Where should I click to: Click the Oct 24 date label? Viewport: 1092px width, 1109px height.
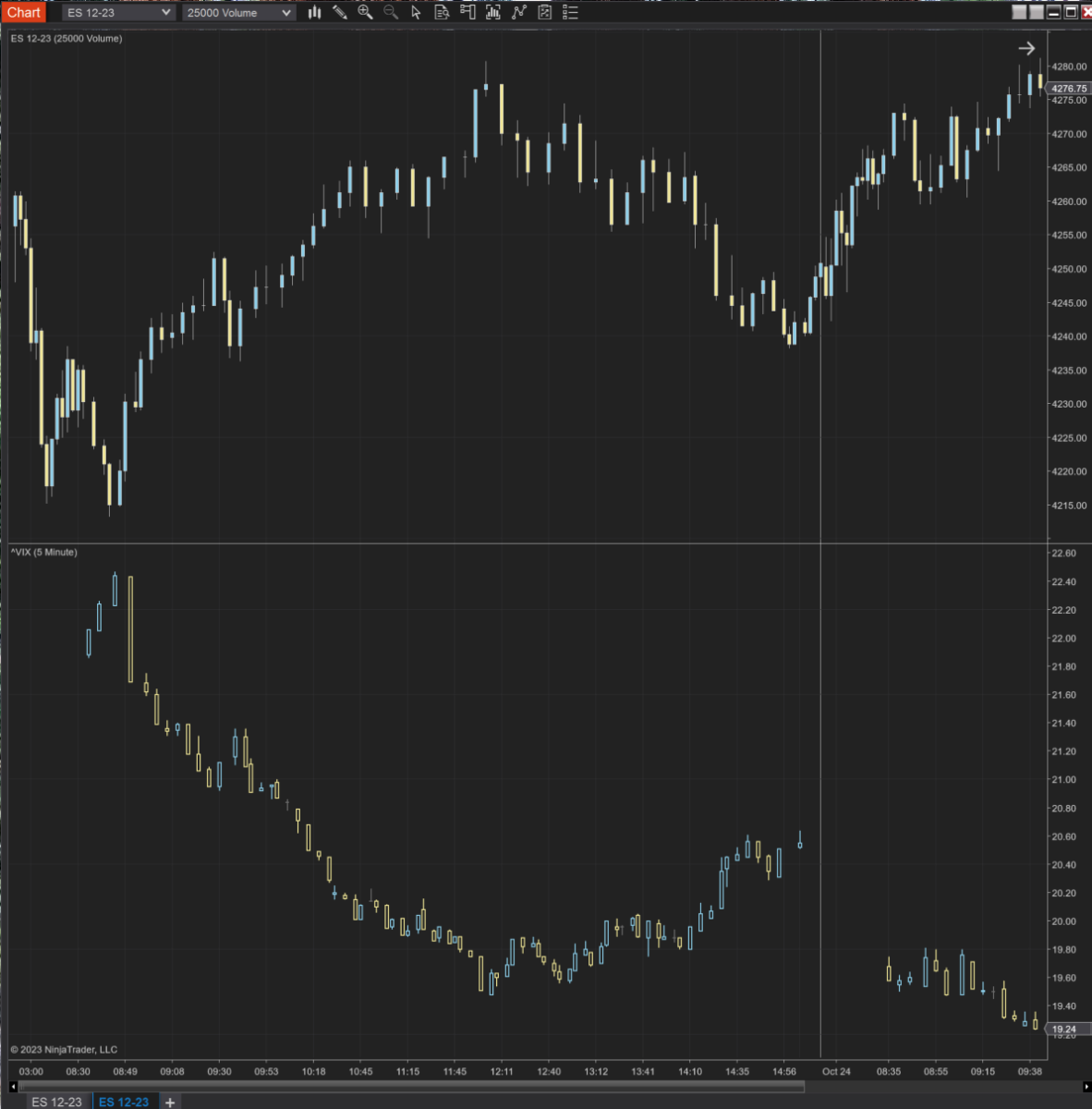pyautogui.click(x=836, y=1071)
